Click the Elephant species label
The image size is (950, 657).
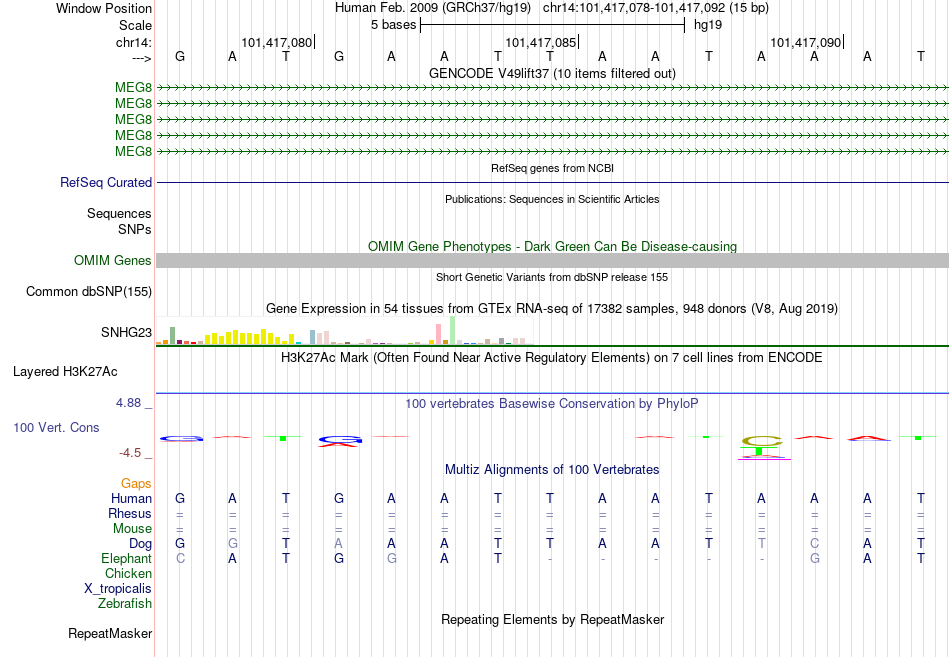(126, 559)
